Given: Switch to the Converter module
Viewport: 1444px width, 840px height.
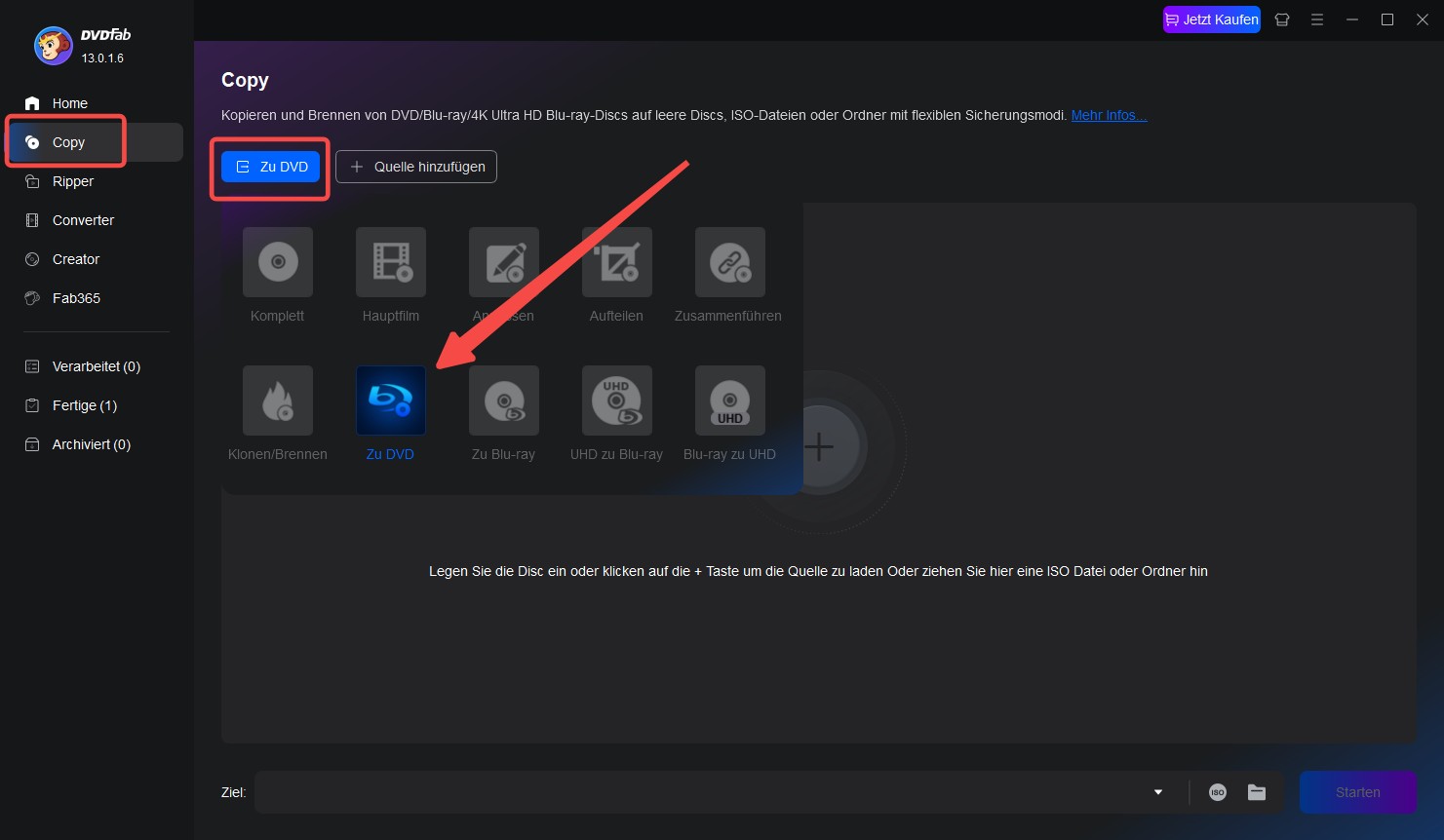Looking at the screenshot, I should (x=83, y=220).
